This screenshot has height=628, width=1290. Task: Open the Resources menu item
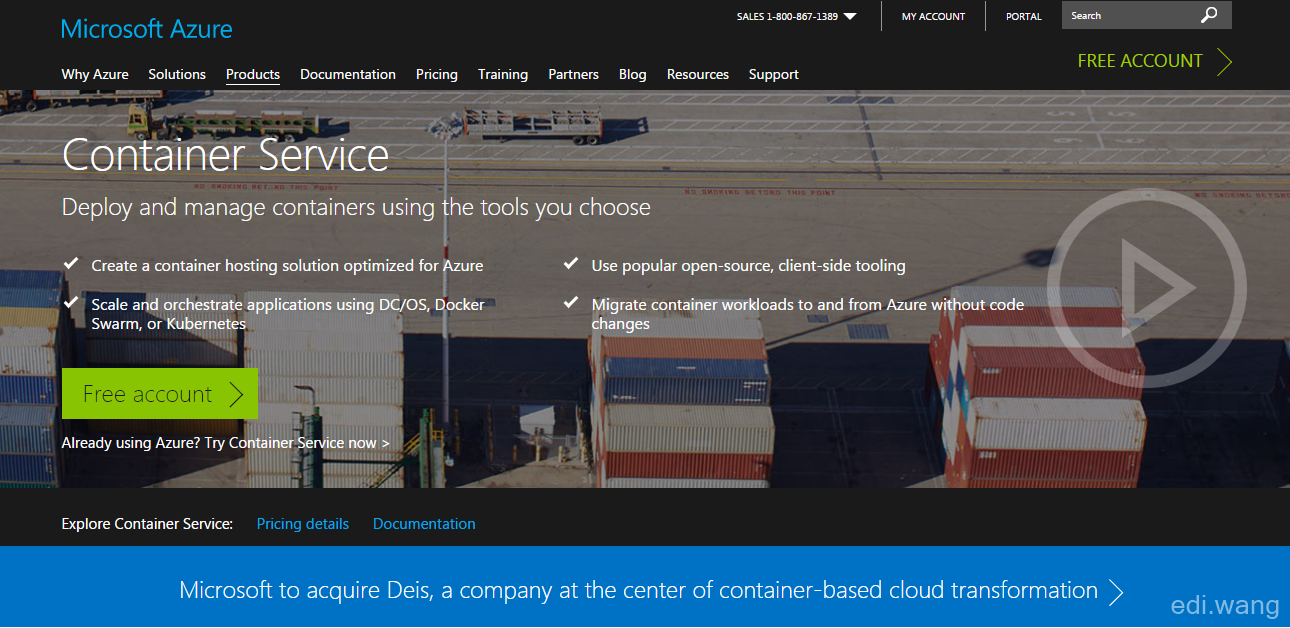point(698,74)
